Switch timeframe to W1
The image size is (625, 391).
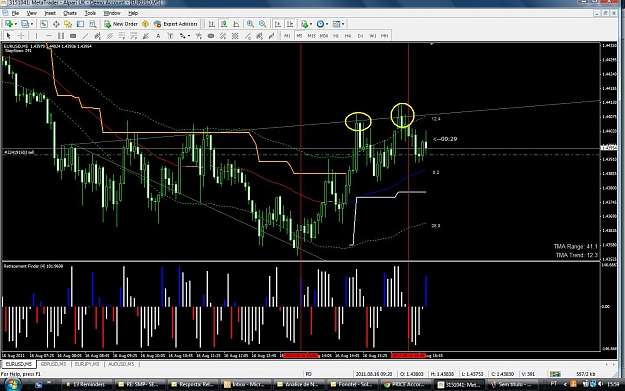(372, 36)
